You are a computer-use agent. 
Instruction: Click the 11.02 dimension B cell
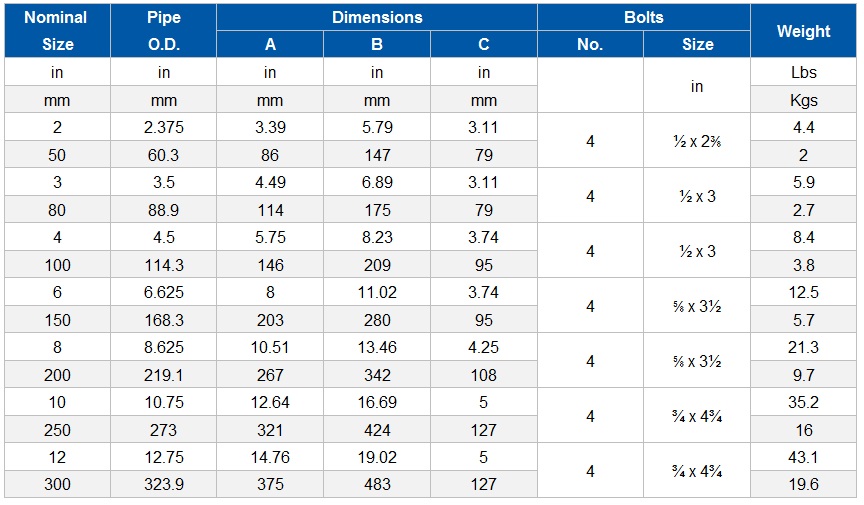pos(377,292)
